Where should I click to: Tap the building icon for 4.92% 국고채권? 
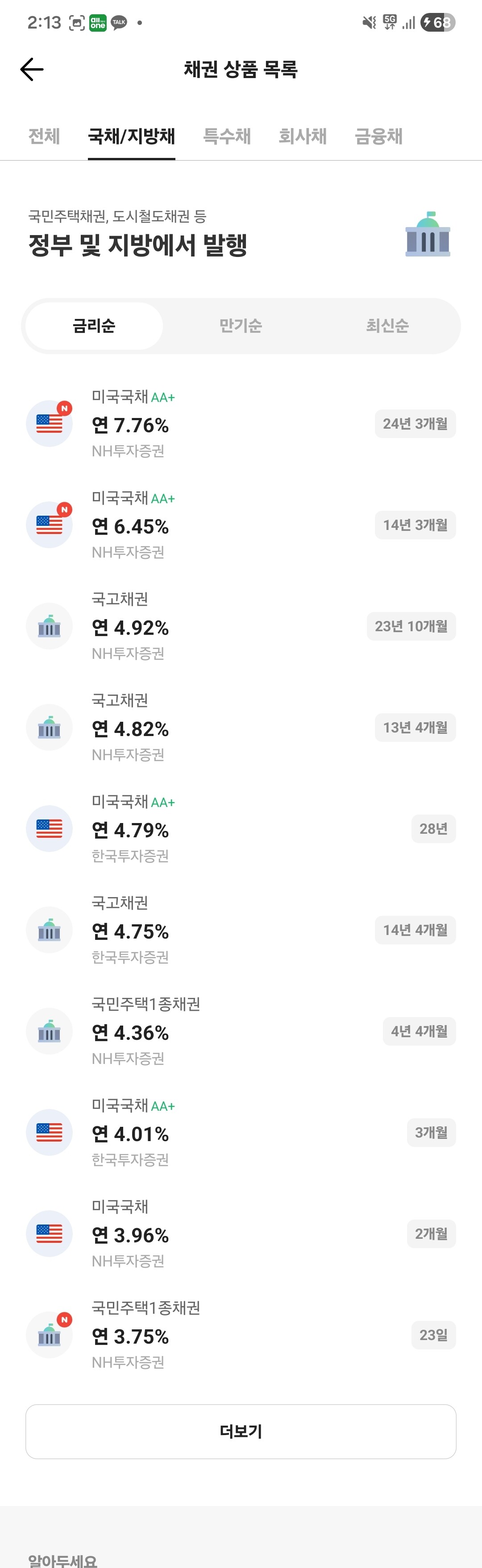coord(50,626)
